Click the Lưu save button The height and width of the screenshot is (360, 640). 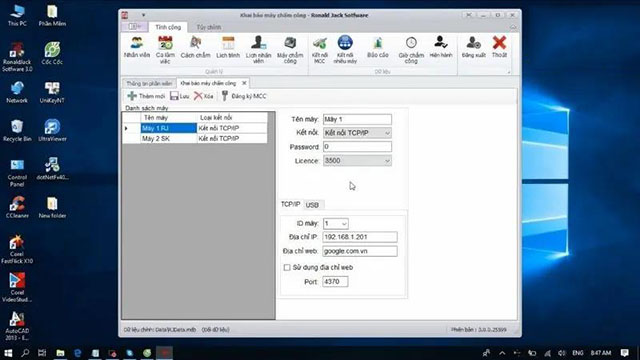pyautogui.click(x=180, y=96)
